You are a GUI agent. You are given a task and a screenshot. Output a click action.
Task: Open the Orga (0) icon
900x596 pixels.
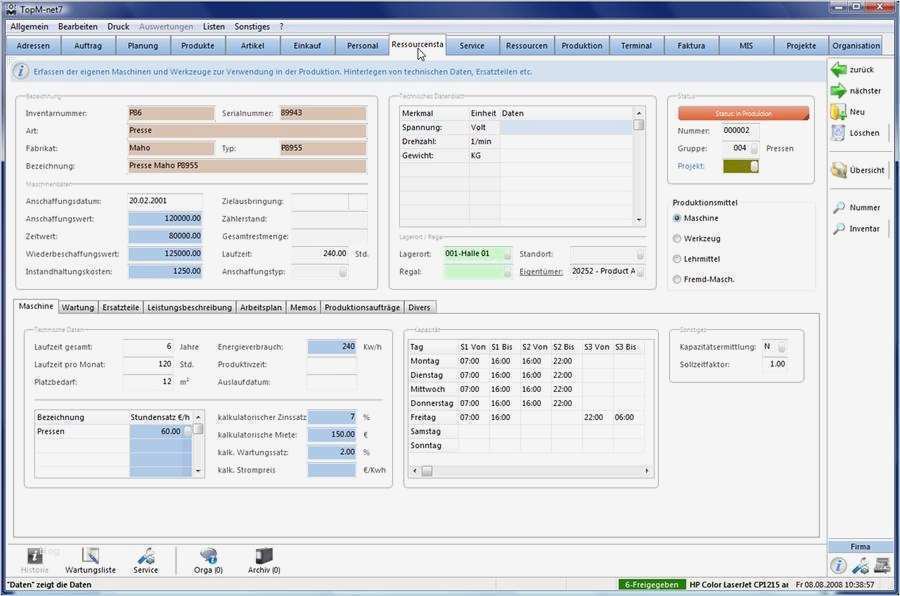pos(207,558)
